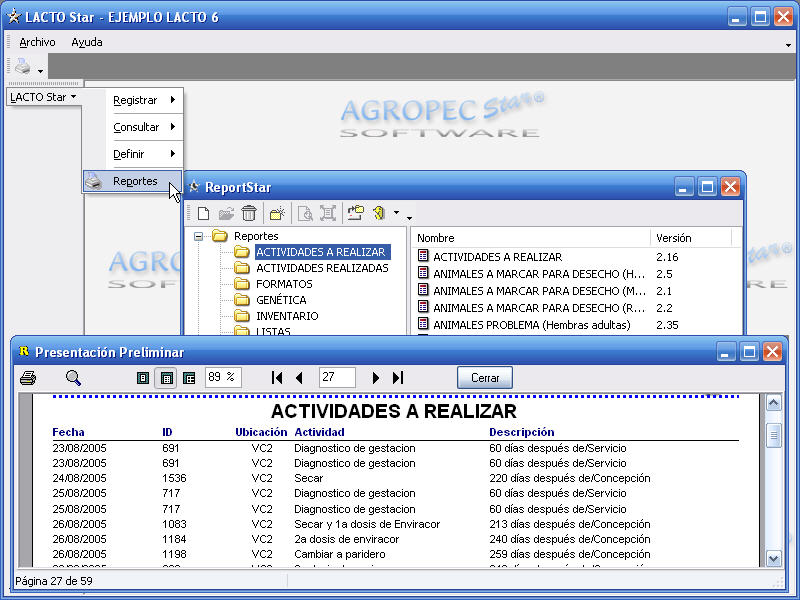Print the report from Presentación Preliminar
This screenshot has height=600, width=800.
tap(28, 378)
